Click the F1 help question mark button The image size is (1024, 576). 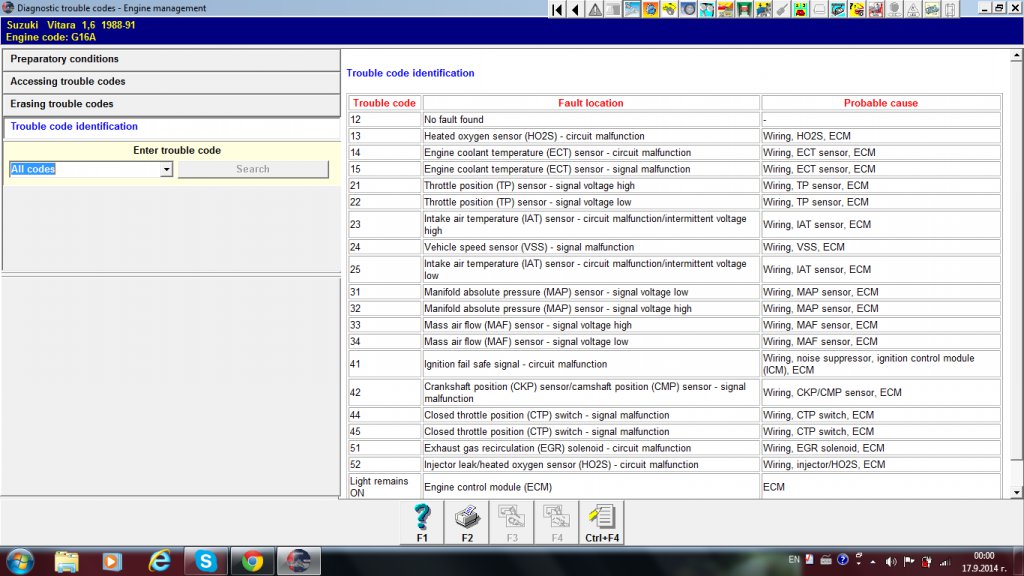[422, 522]
